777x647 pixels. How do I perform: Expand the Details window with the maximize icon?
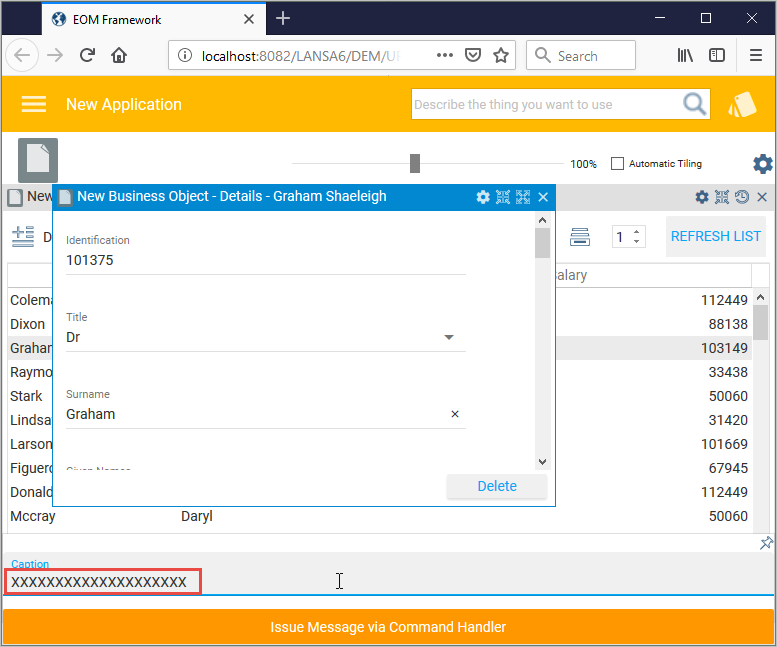click(523, 197)
